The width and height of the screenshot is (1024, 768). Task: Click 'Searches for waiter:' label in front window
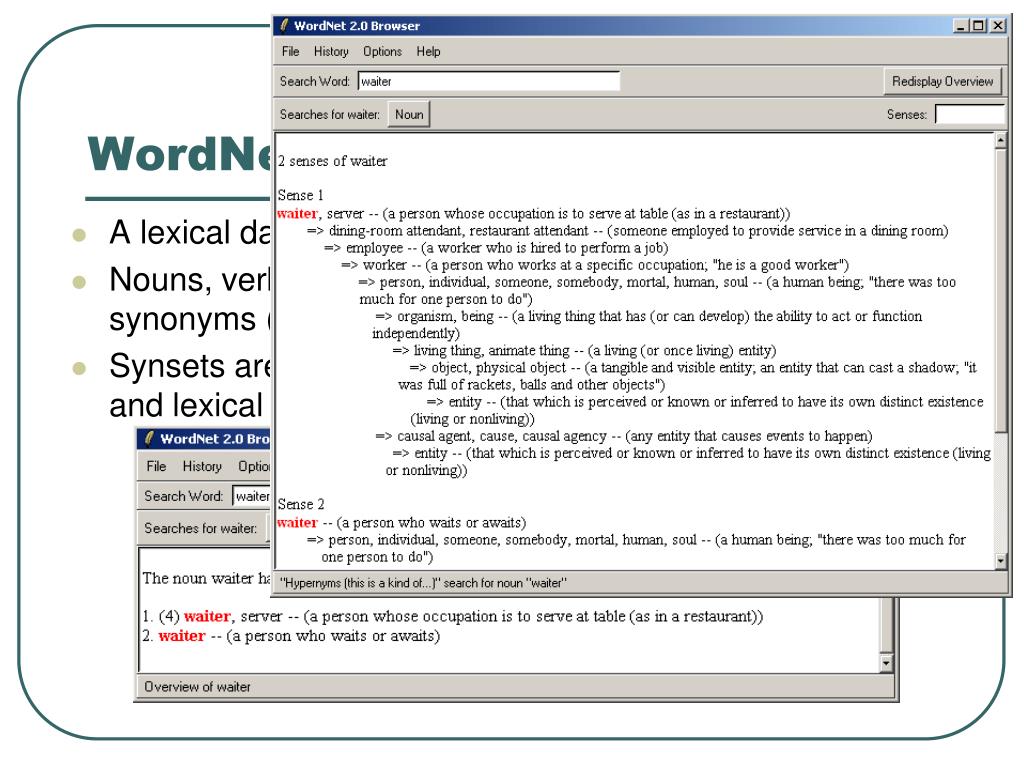329,114
